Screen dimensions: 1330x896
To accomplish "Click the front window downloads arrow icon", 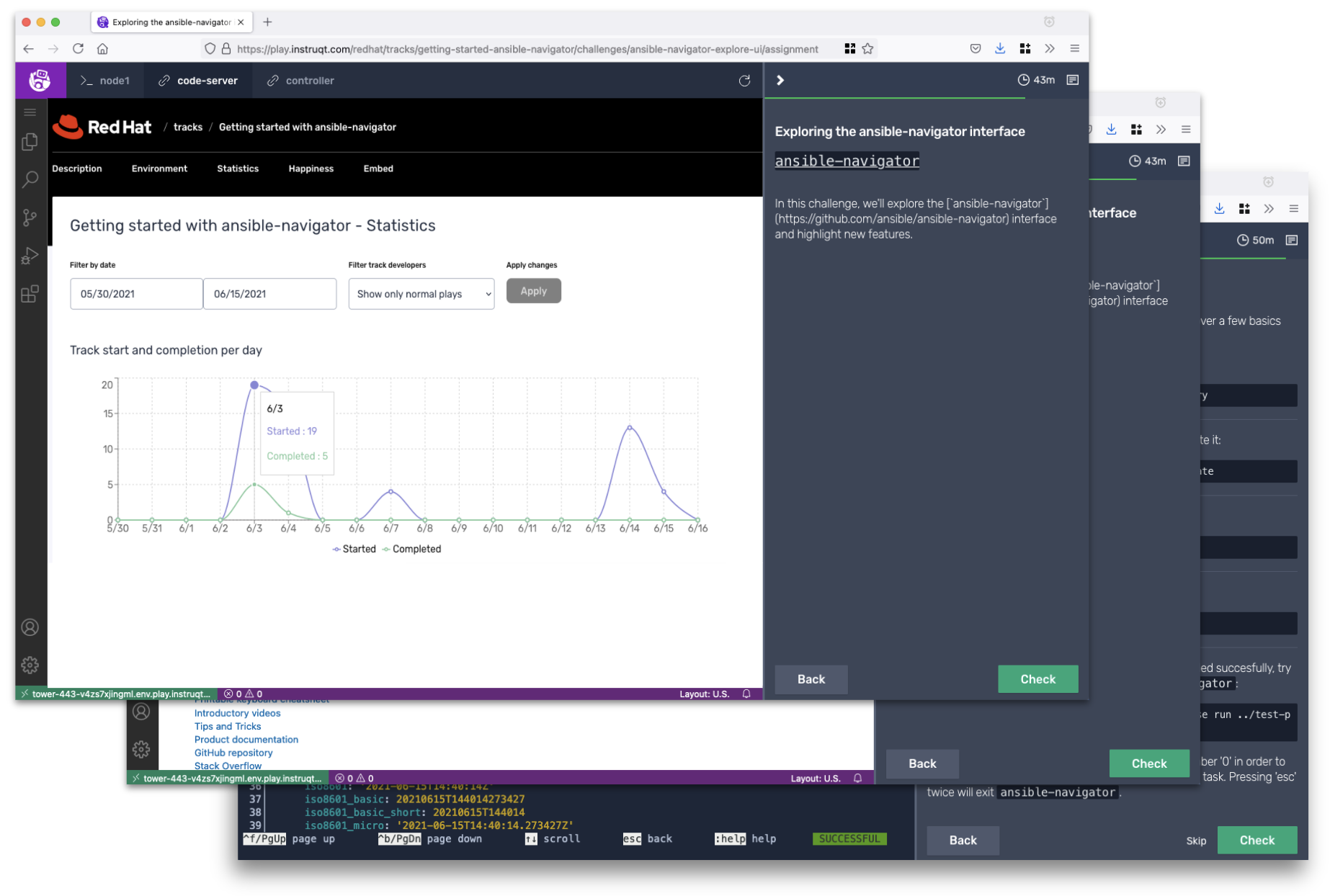I will (x=1000, y=49).
